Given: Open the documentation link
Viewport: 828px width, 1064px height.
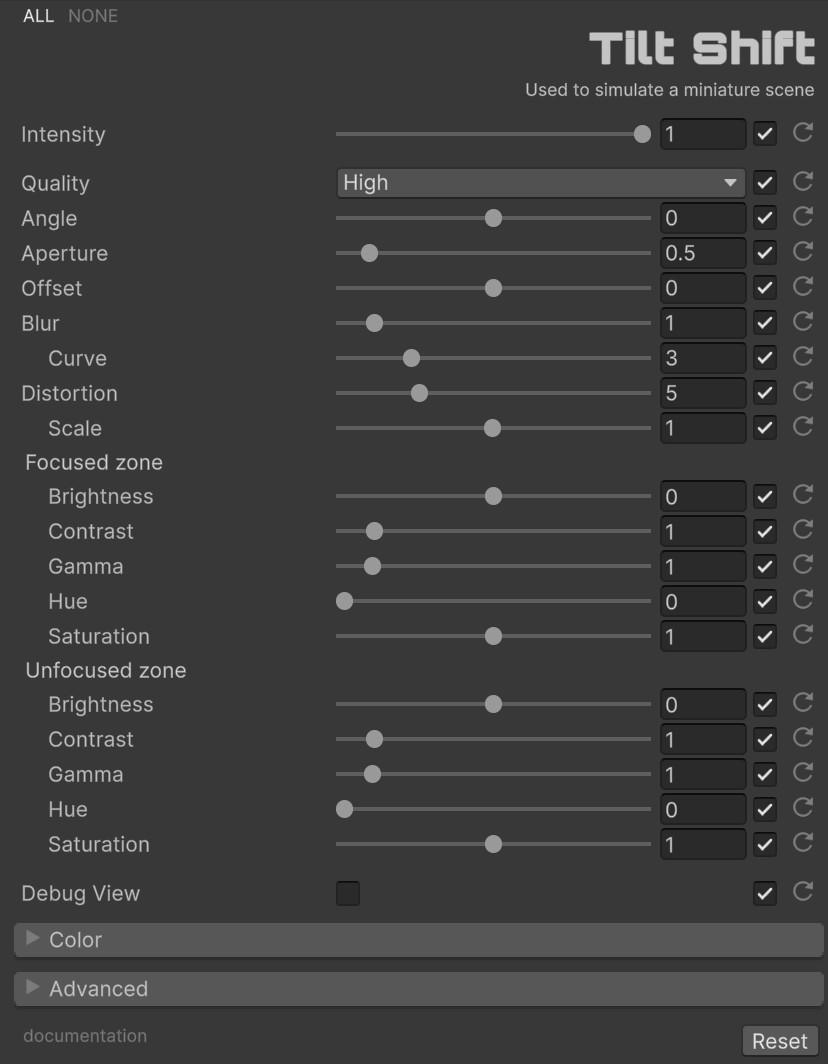Looking at the screenshot, I should click(85, 1036).
